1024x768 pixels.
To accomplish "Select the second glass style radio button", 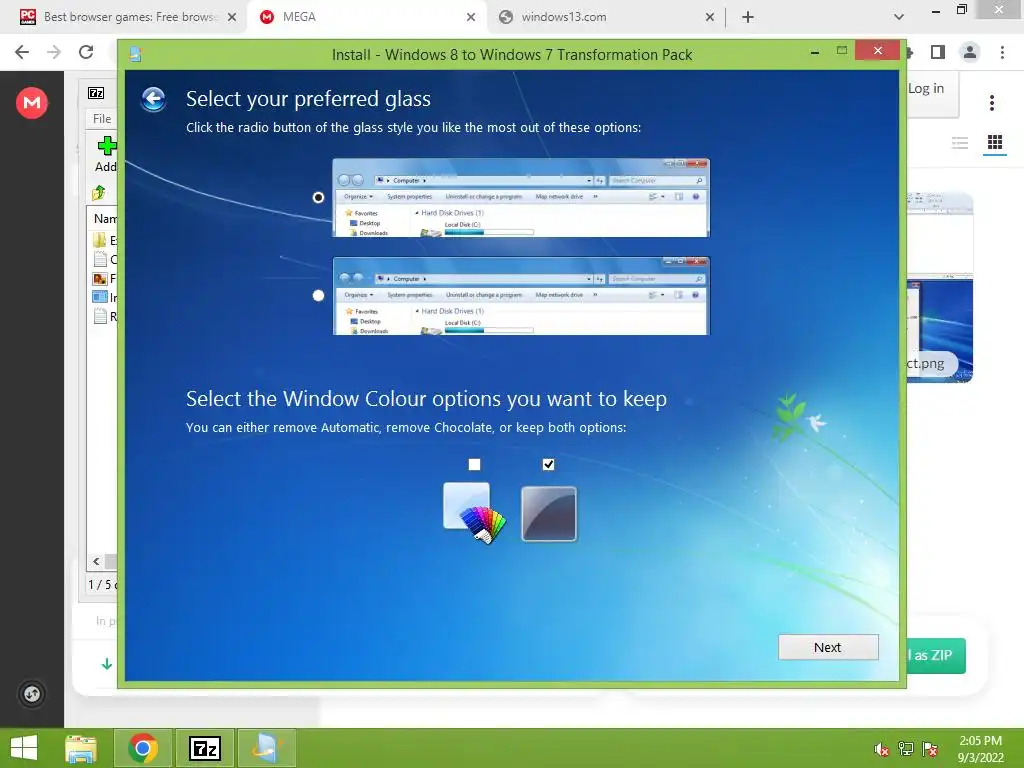I will click(318, 295).
